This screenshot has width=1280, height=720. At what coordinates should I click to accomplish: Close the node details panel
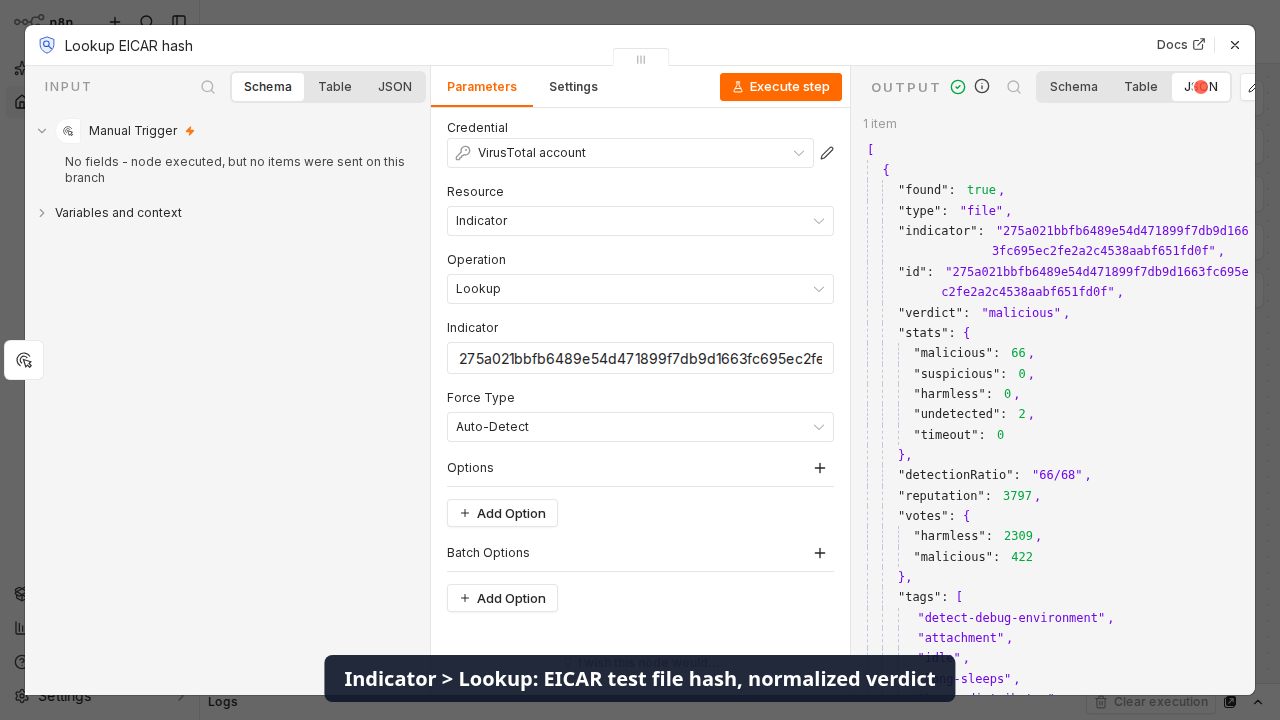[x=1235, y=45]
